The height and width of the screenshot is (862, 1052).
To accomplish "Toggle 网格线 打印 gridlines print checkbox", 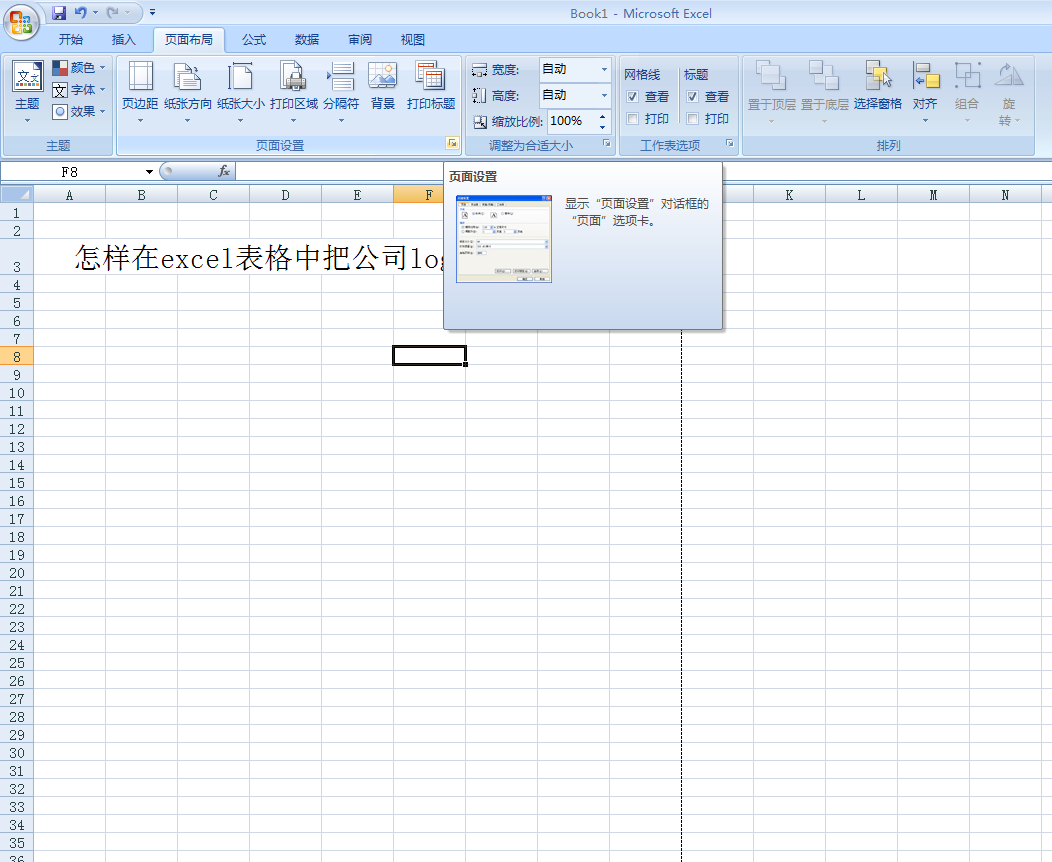I will pyautogui.click(x=632, y=119).
